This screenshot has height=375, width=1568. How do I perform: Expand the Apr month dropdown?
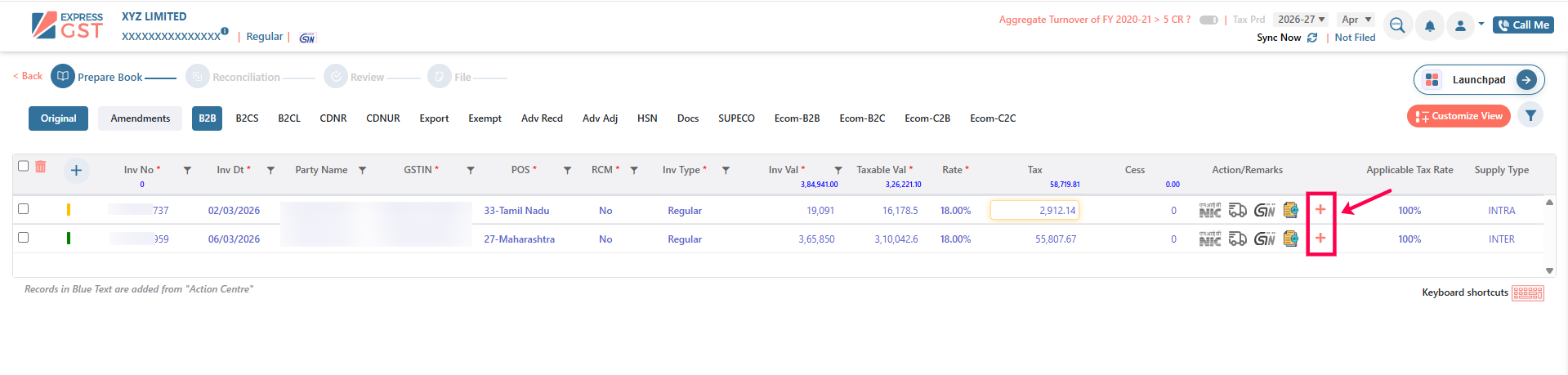click(1356, 20)
